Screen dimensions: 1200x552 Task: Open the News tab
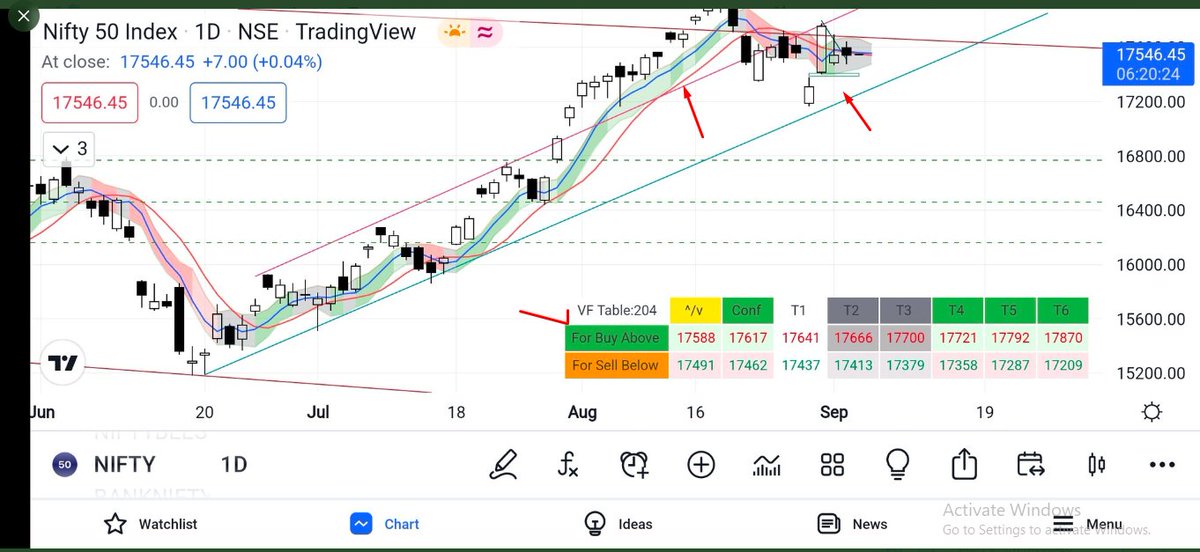(852, 523)
